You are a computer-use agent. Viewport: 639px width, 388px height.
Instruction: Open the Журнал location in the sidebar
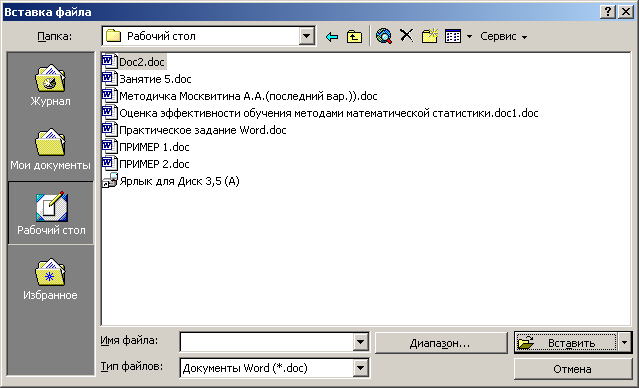(50, 86)
